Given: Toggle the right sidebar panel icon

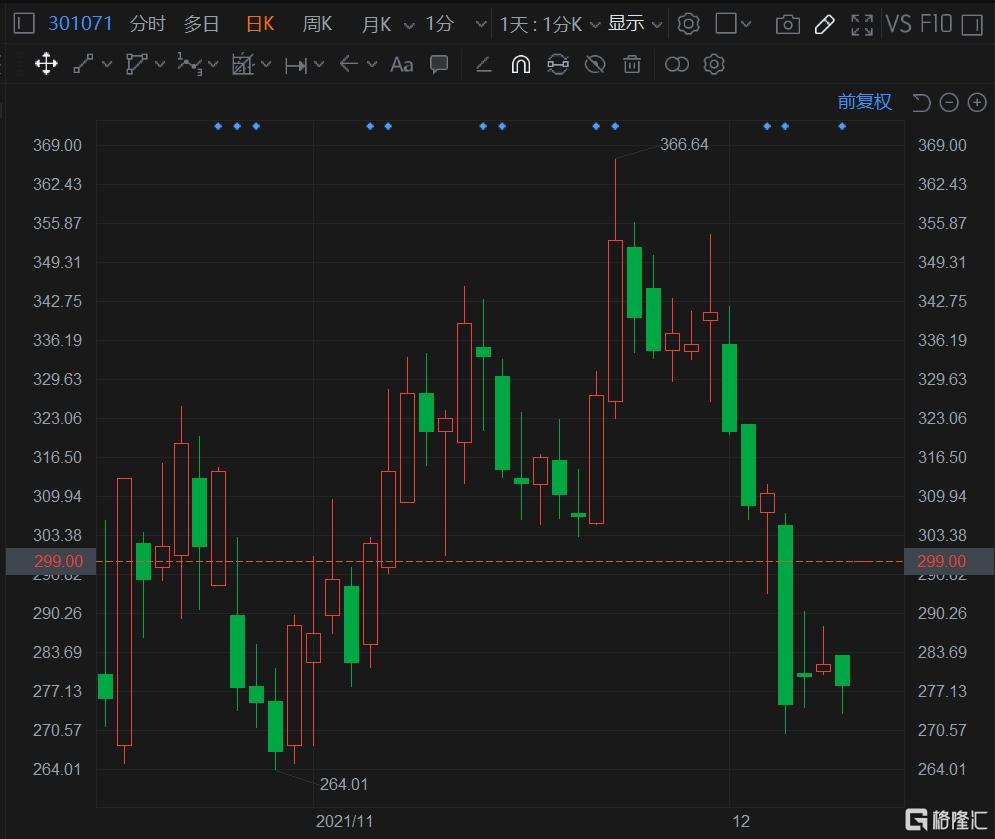Looking at the screenshot, I should pos(972,25).
